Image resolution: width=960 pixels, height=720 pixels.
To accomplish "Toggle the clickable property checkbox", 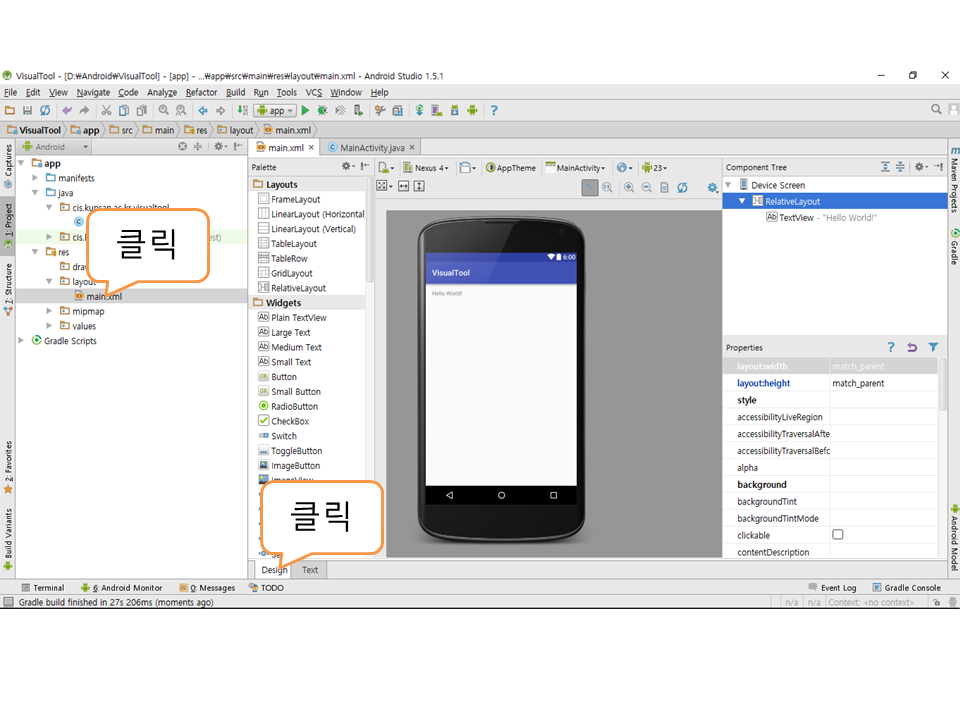I will coord(838,535).
